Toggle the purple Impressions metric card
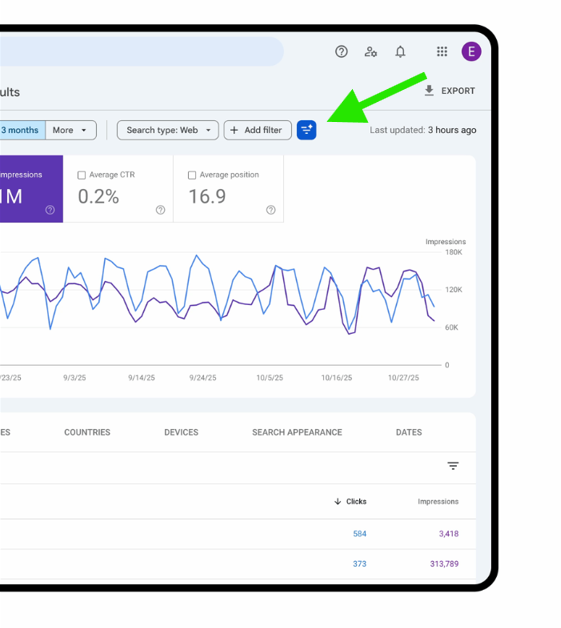The image size is (561, 628). [31, 189]
